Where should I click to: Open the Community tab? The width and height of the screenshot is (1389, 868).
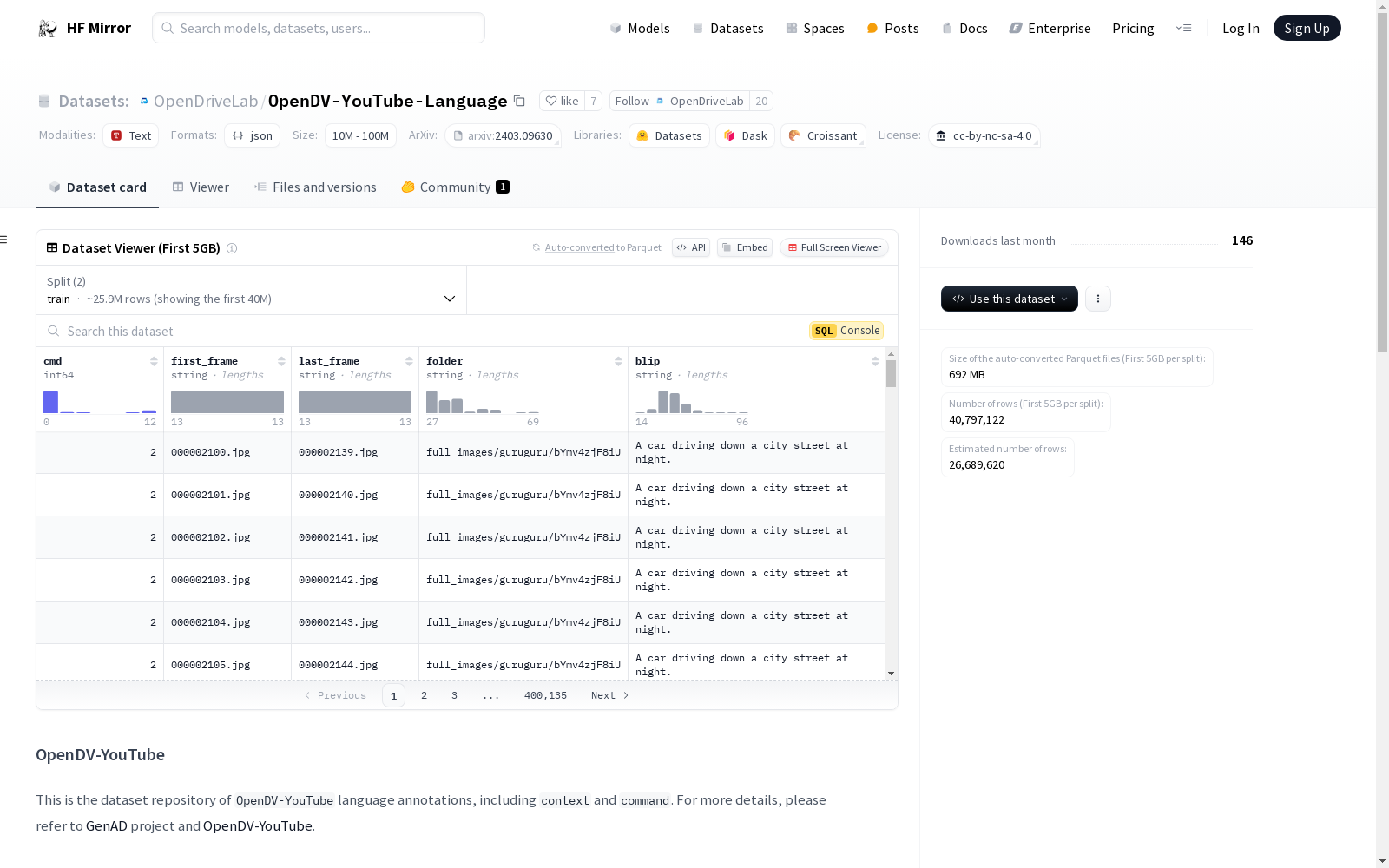click(x=455, y=187)
